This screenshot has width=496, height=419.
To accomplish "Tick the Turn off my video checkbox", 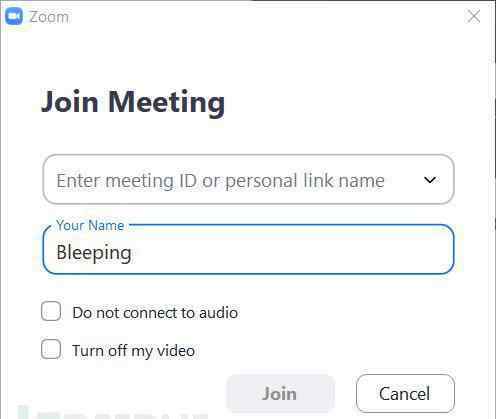I will click(x=51, y=349).
